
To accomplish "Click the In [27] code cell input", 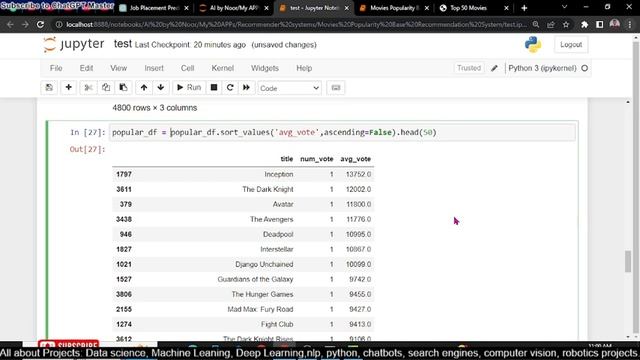I will pos(342,132).
